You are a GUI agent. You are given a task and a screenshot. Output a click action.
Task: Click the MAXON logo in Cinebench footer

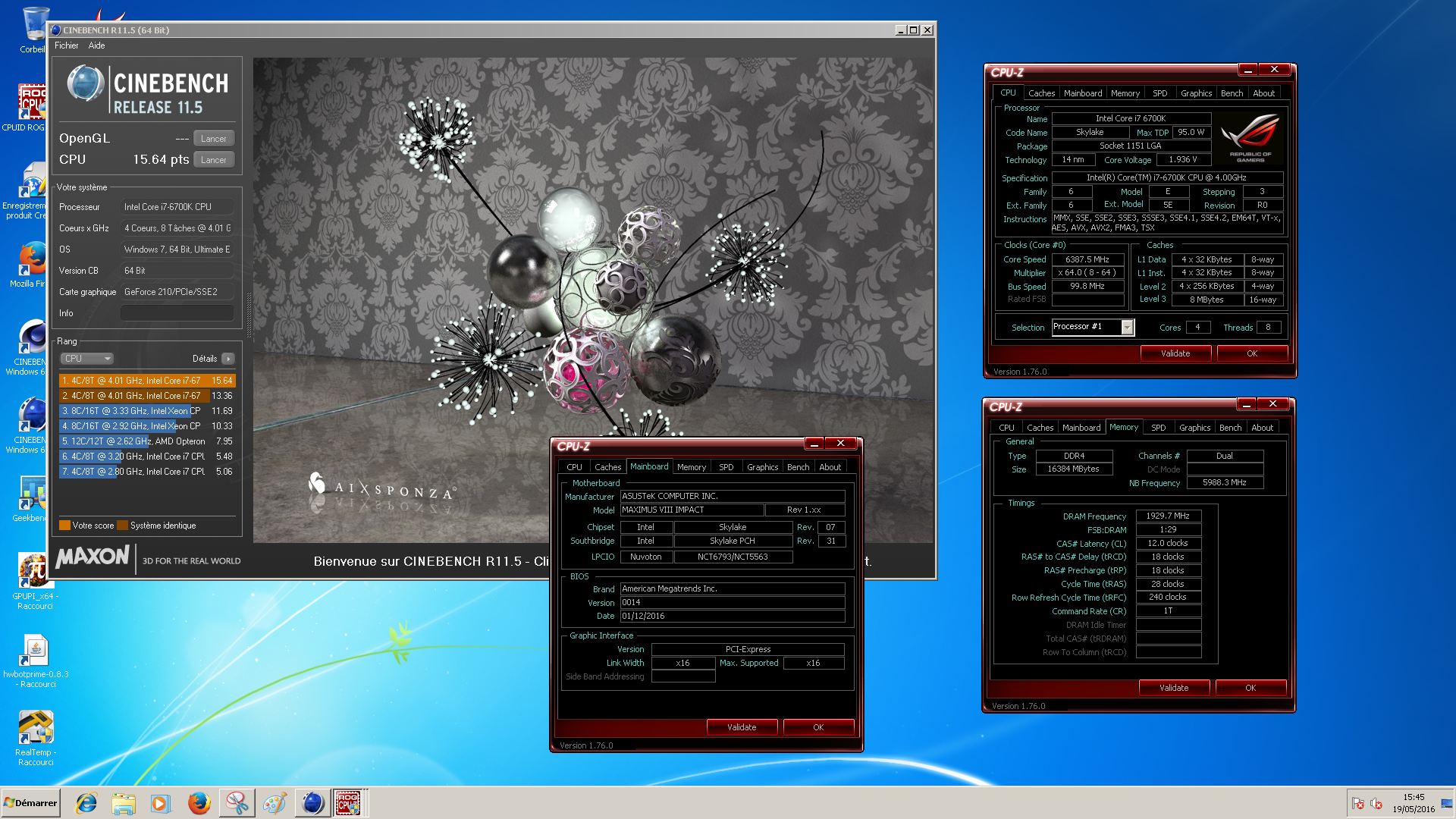tap(93, 557)
